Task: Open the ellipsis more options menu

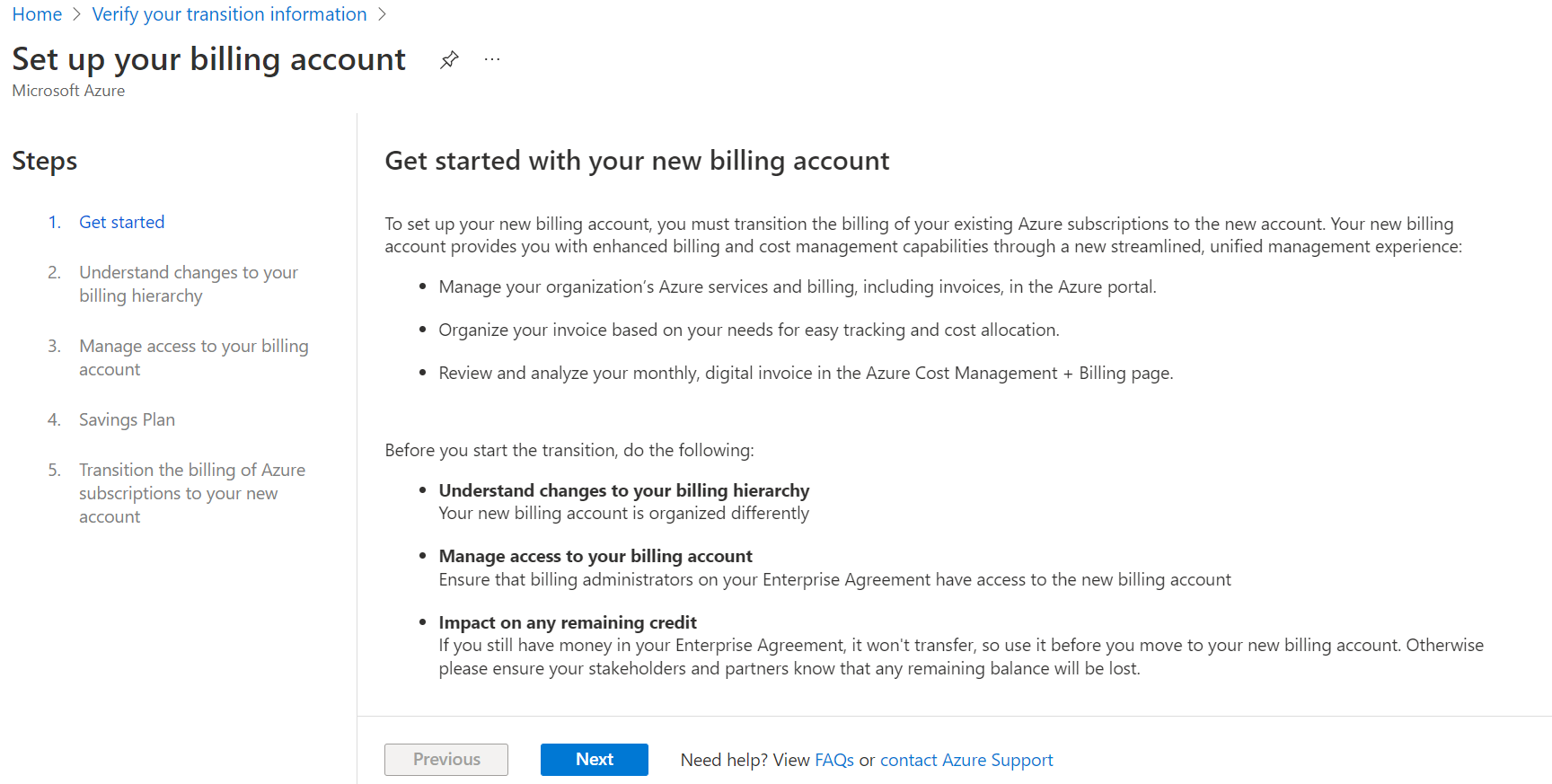Action: pos(491,60)
